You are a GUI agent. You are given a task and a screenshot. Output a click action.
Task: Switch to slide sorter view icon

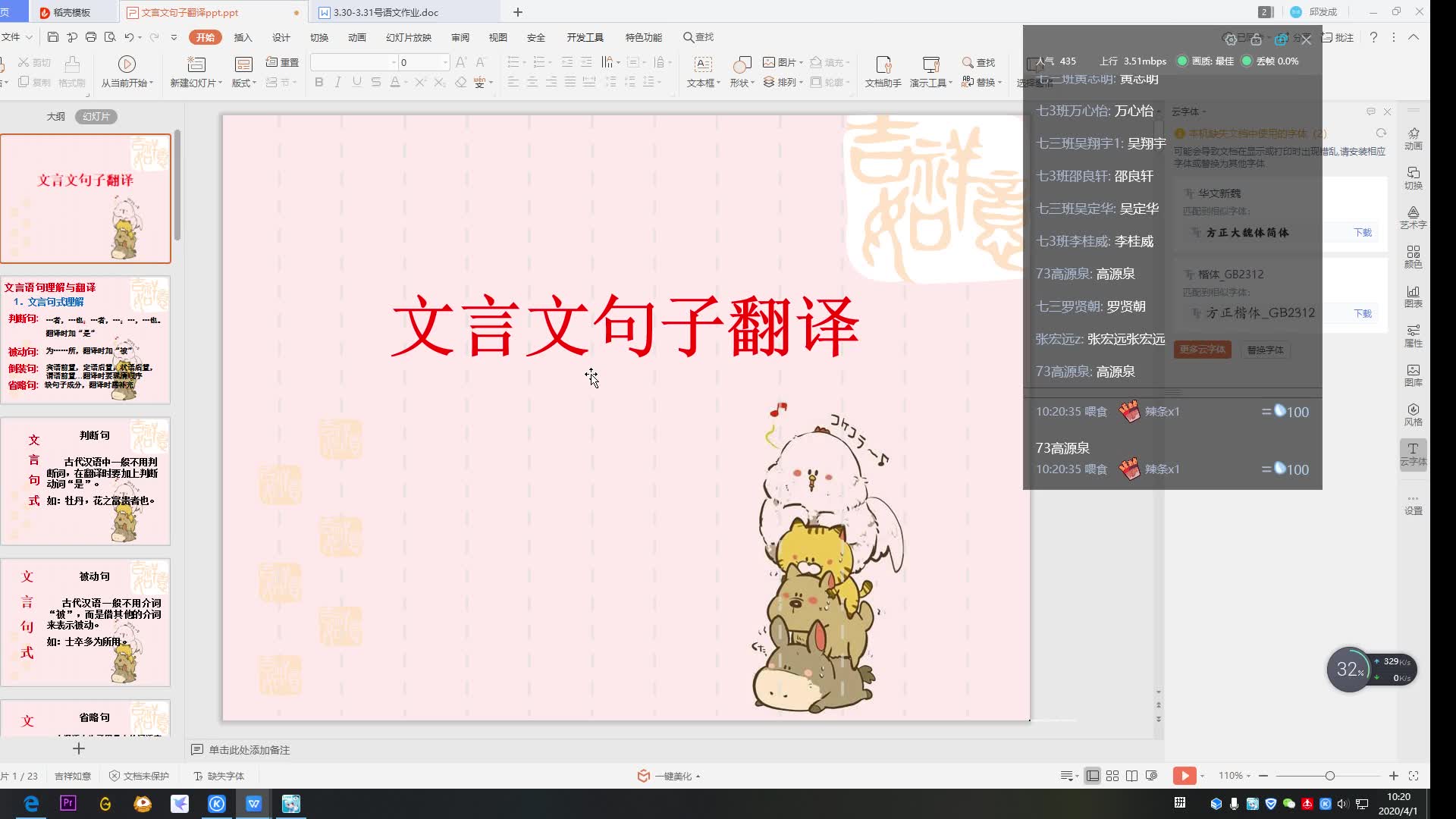(1112, 776)
